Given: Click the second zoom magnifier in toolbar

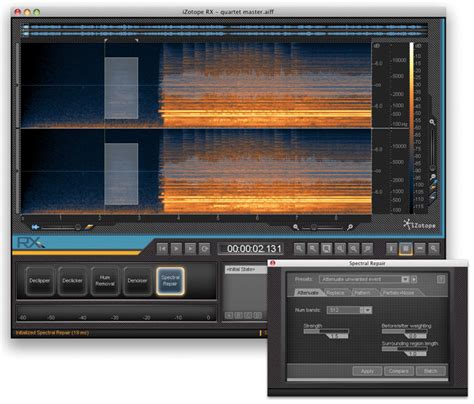Looking at the screenshot, I should 313,249.
